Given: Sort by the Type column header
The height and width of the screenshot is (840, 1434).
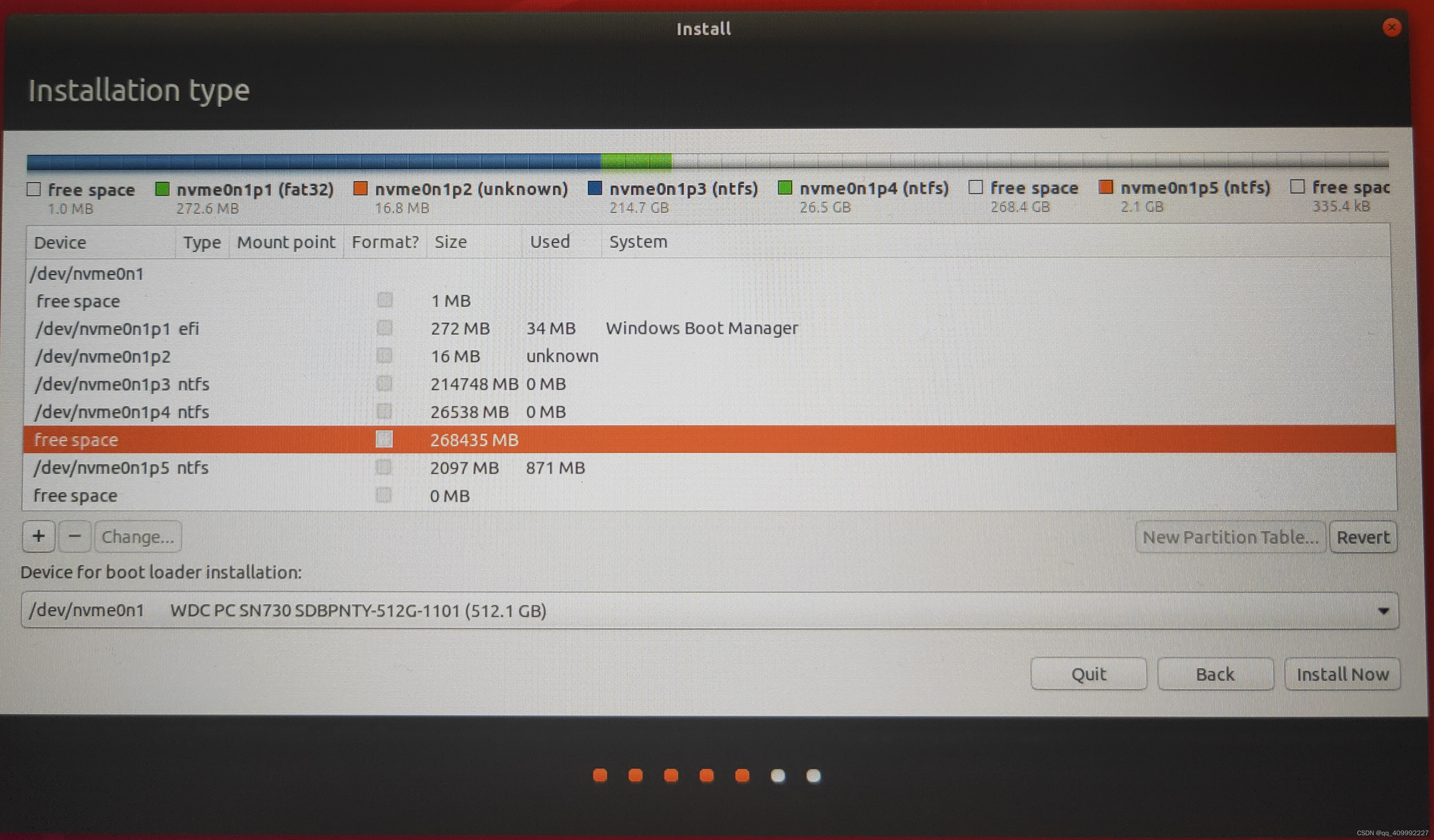Looking at the screenshot, I should click(202, 242).
